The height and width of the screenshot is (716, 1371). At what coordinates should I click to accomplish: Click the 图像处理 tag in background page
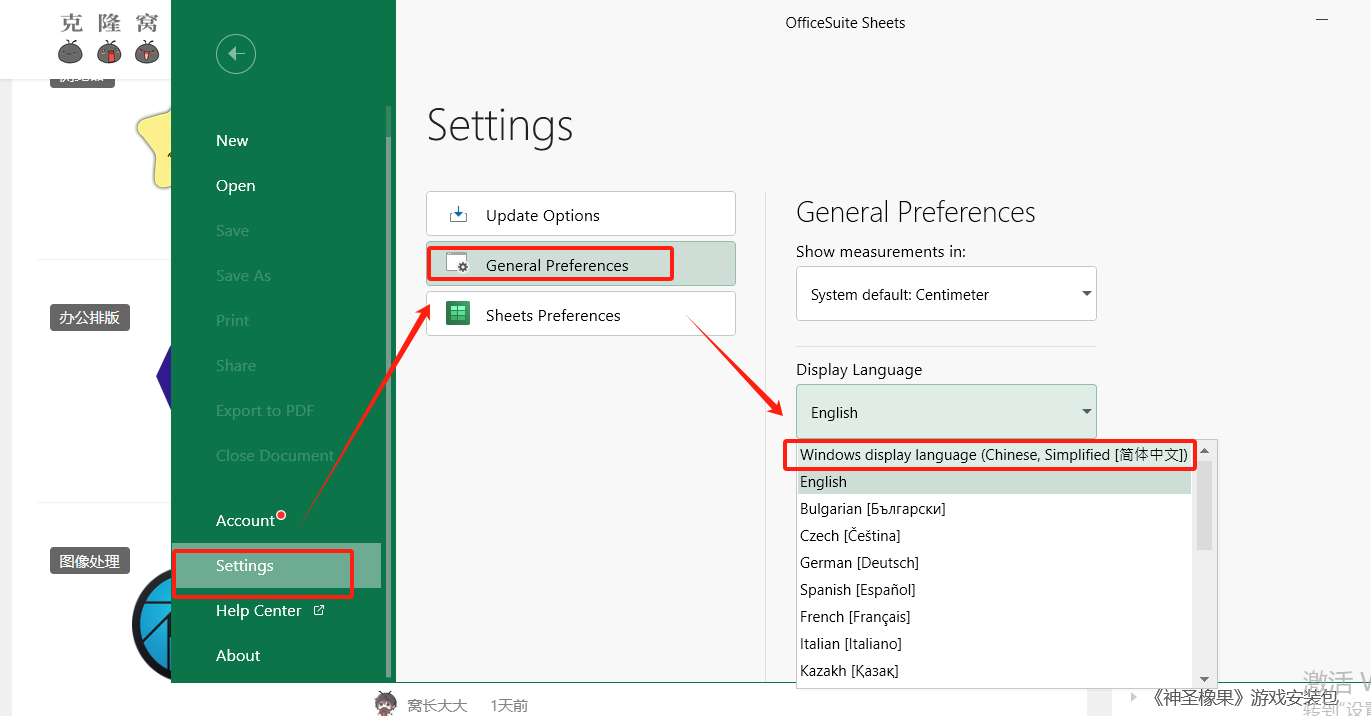90,561
